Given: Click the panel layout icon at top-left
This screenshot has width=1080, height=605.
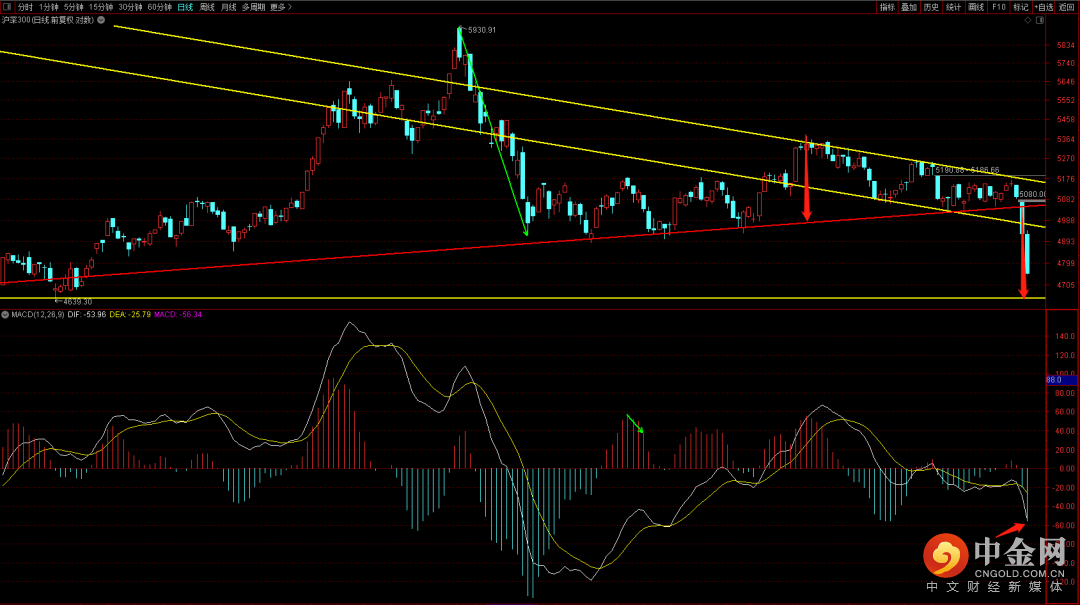Looking at the screenshot, I should tap(7, 7).
